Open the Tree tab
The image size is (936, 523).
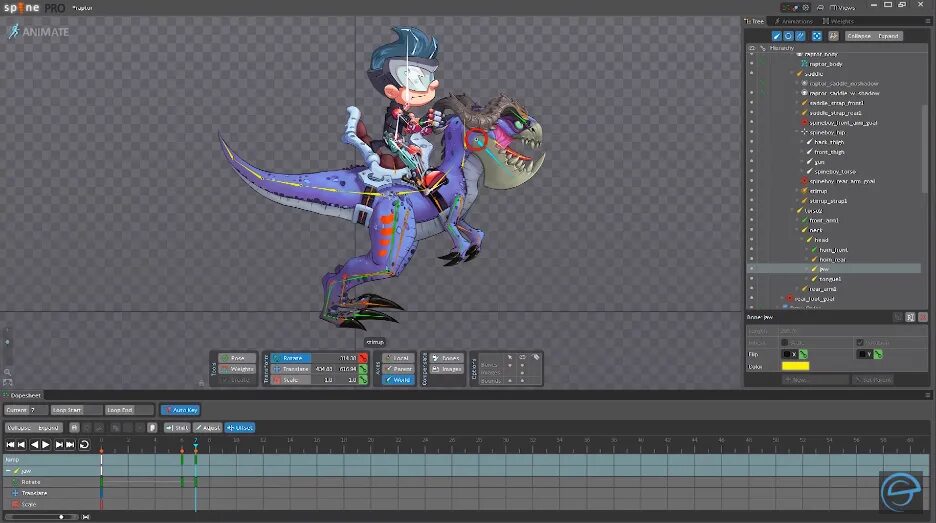tap(755, 21)
